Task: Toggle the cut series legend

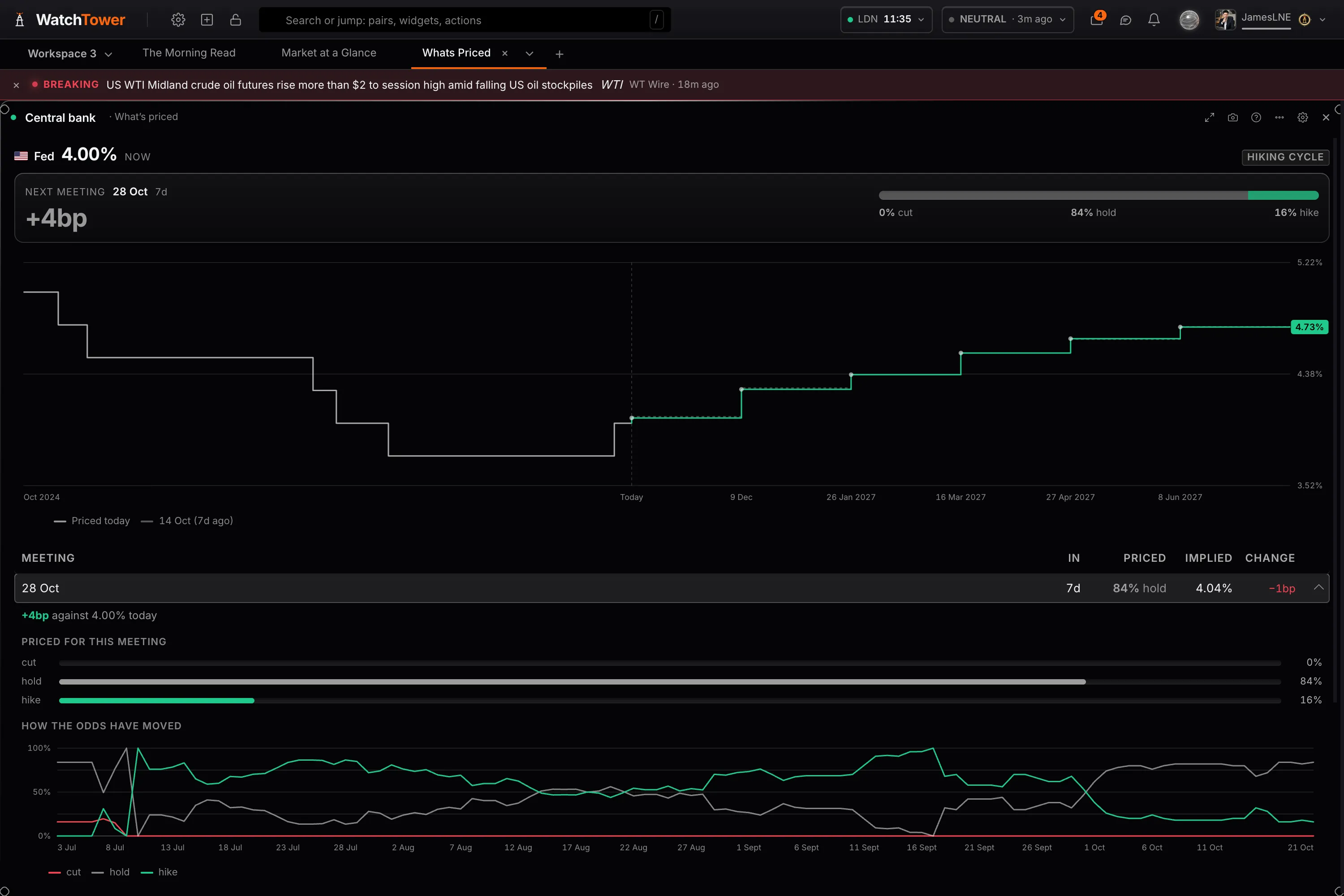Action: tap(65, 872)
